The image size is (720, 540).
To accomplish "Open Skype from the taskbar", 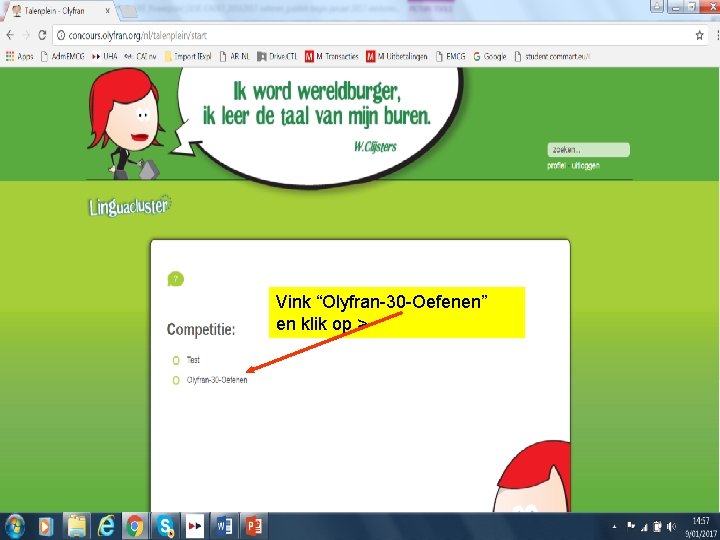I will coord(165,526).
